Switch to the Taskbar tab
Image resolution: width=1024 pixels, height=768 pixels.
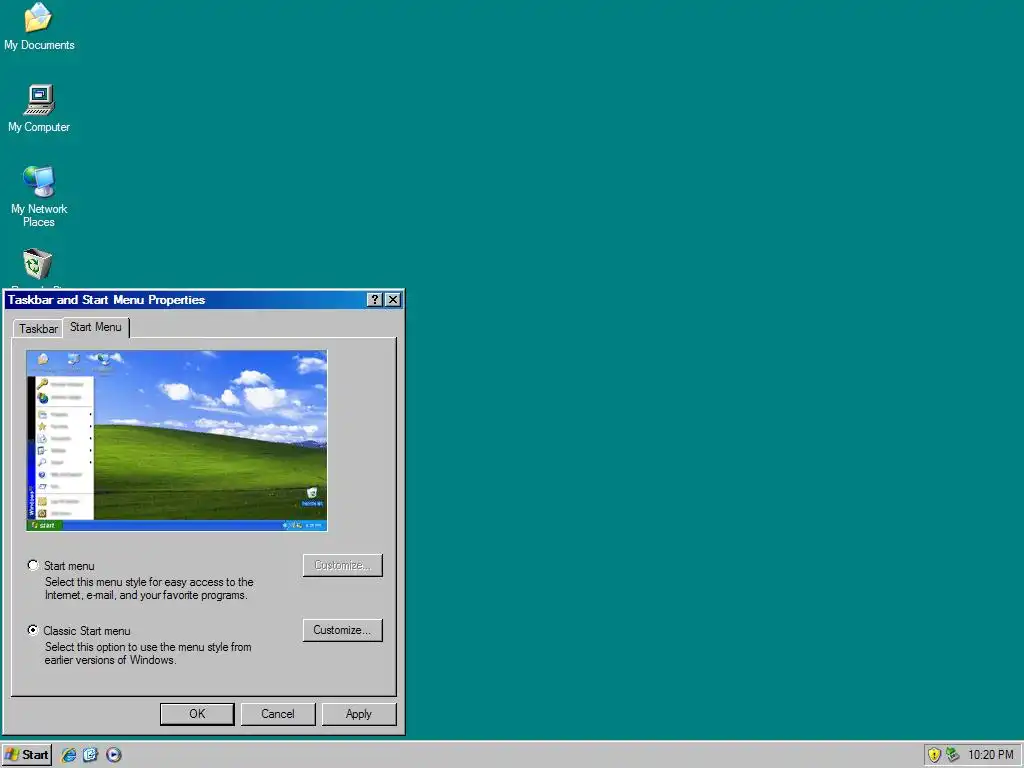point(38,328)
